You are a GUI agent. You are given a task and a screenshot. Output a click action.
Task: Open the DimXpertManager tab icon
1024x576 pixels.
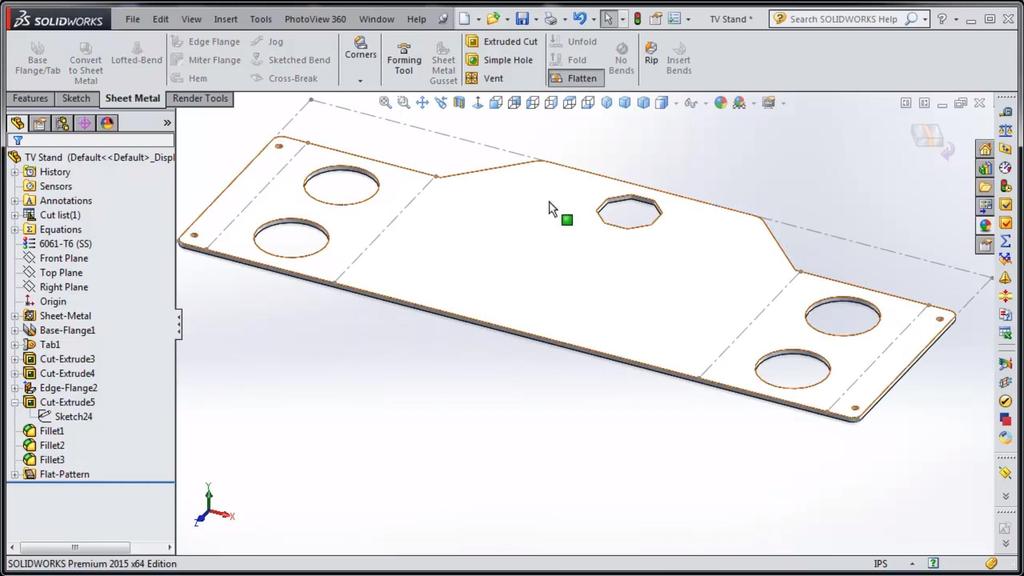84,123
